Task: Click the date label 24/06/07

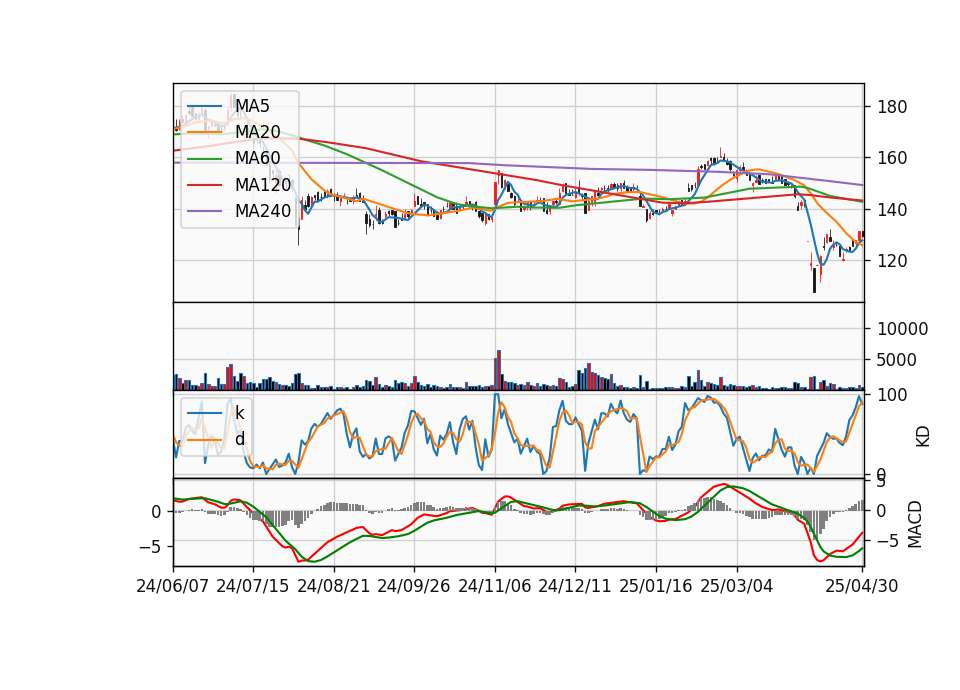Action: (x=173, y=586)
